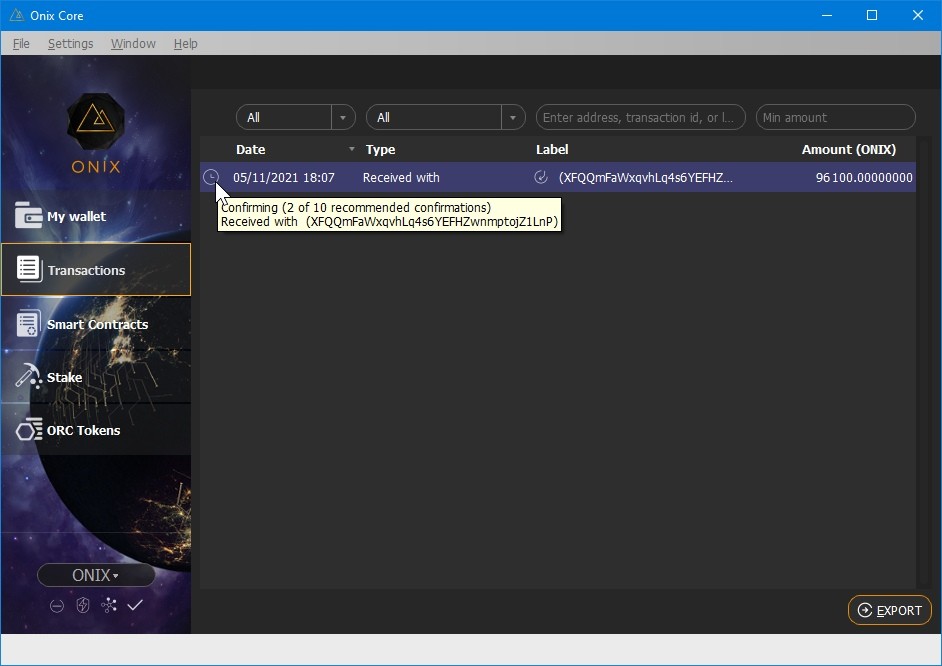This screenshot has height=666, width=942.
Task: Select the 05/11/2021 18:07 transaction date
Action: click(284, 177)
